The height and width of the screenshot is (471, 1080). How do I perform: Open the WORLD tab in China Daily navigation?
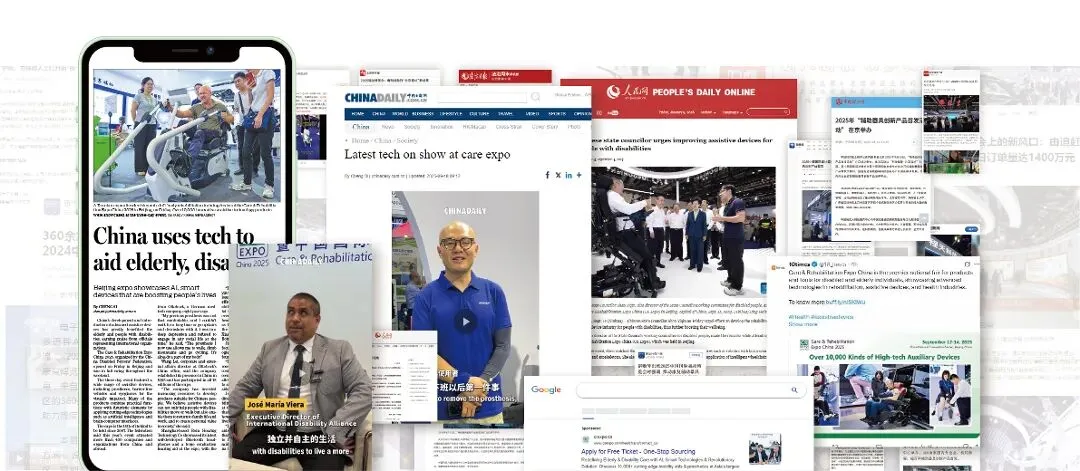pyautogui.click(x=400, y=114)
